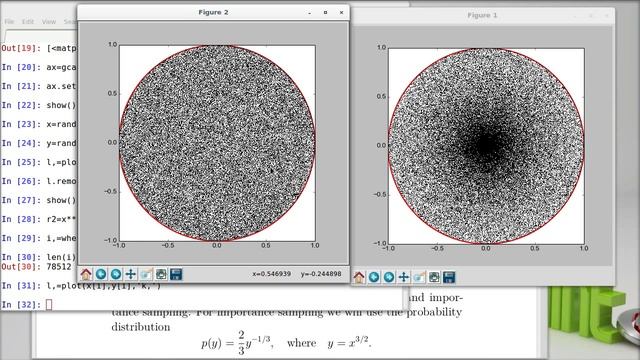Select Zoom-to-rectangle tool in Figure 1
The image size is (640, 360).
[419, 278]
